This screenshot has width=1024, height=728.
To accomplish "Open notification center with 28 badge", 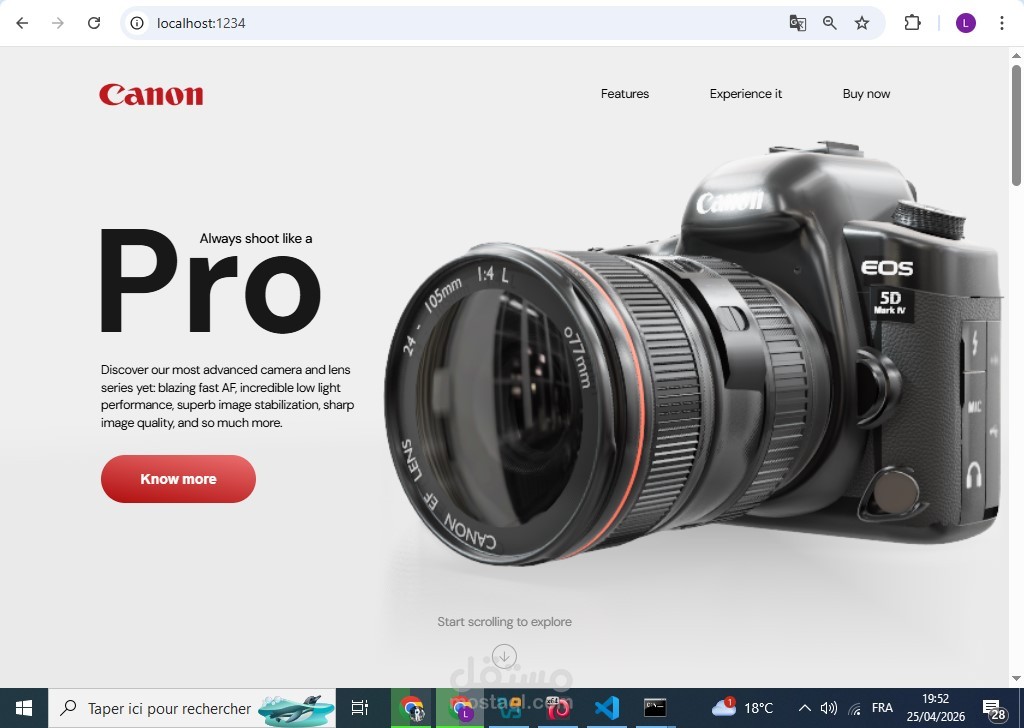I will (995, 709).
